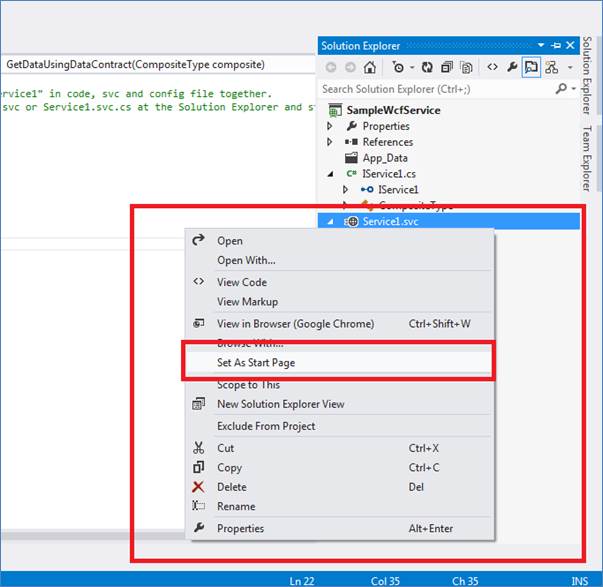Click the Pending Changes Filter clock icon
This screenshot has width=603, height=587.
click(x=398, y=67)
